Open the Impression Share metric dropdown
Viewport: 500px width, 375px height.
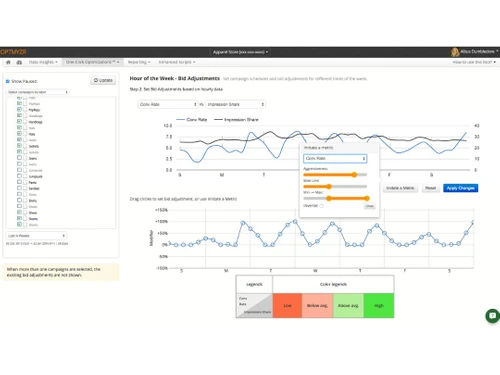235,104
